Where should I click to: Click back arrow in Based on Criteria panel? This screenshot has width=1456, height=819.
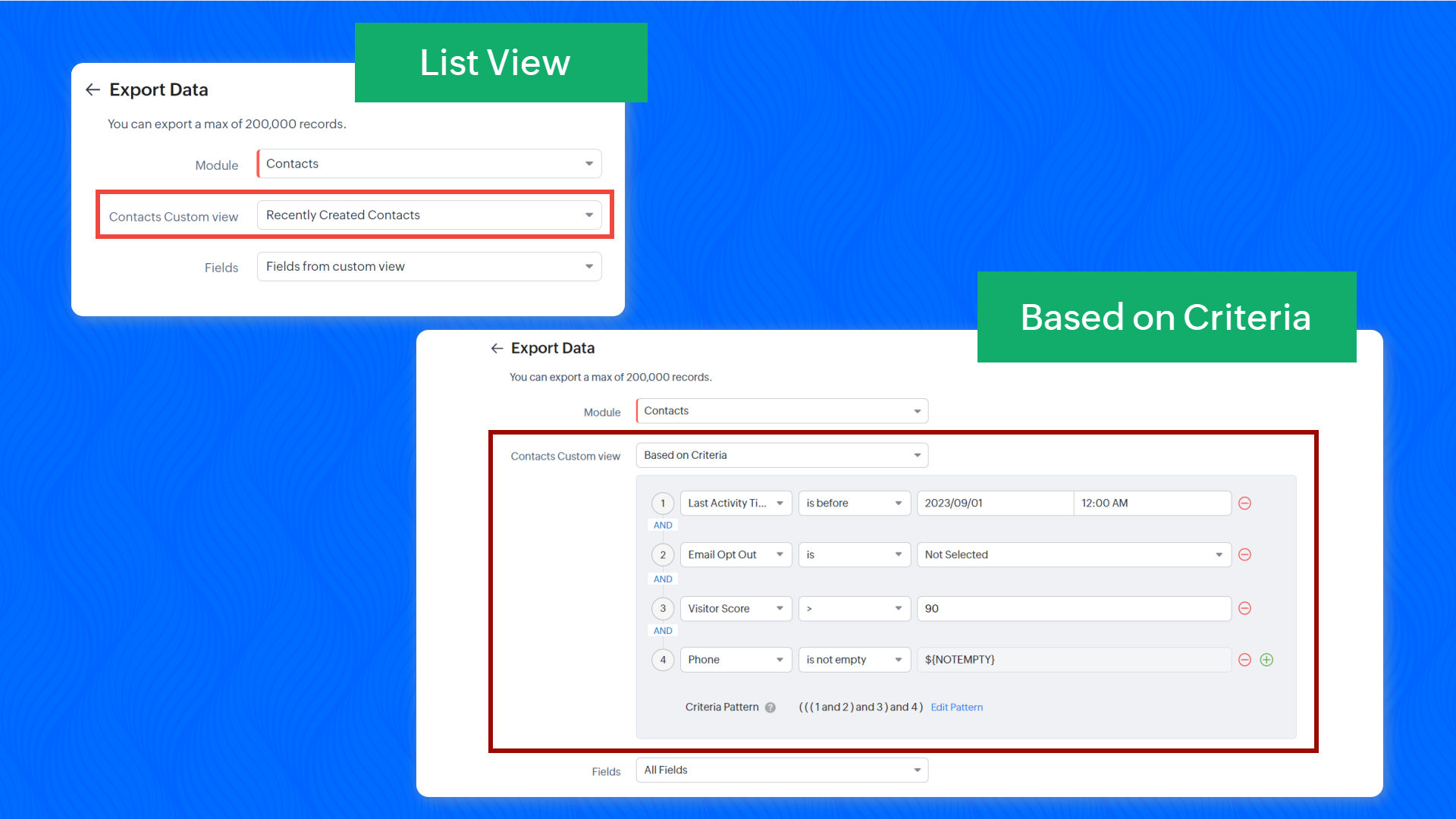tap(497, 348)
